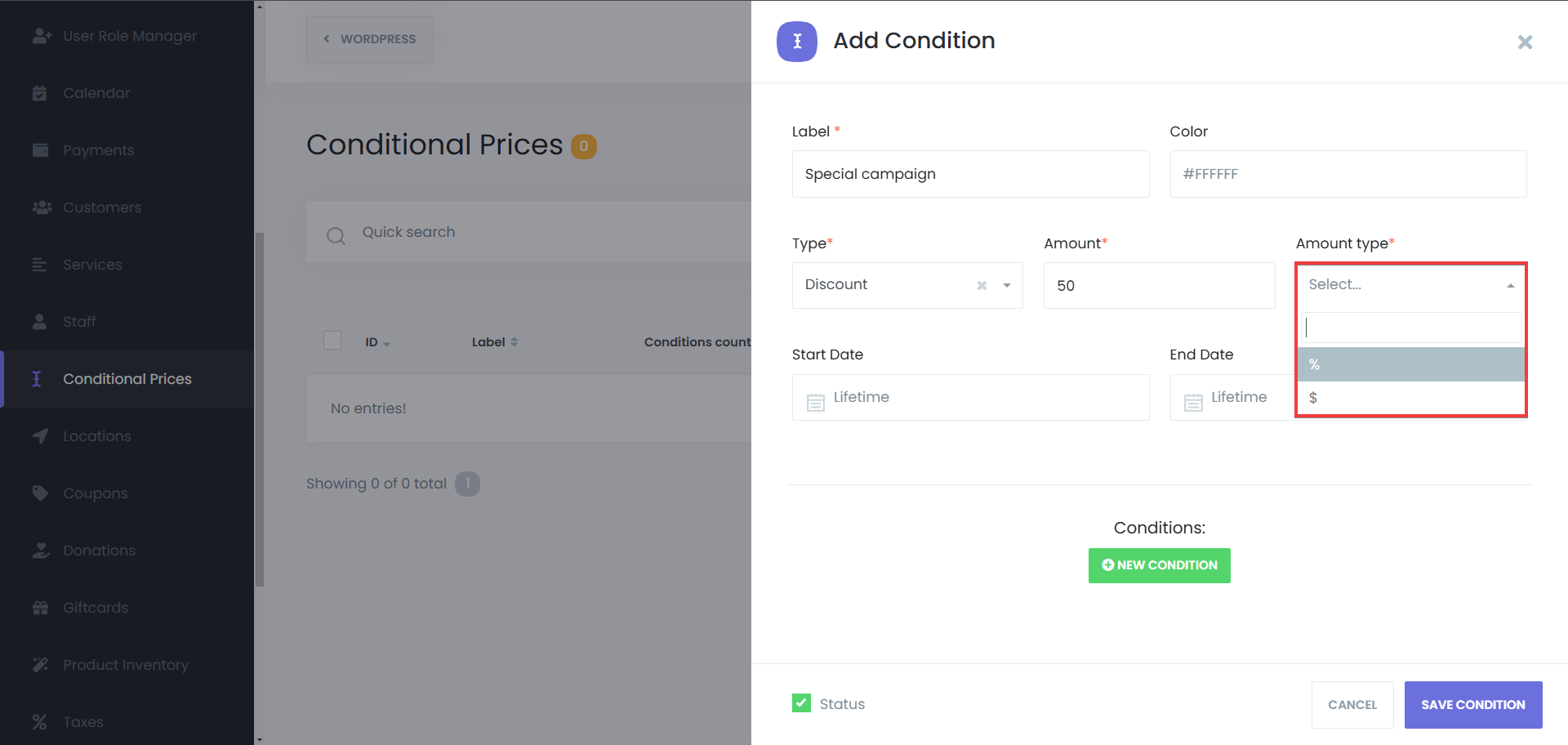Image resolution: width=1568 pixels, height=745 pixels.
Task: Click the Coupons tag icon
Action: click(x=40, y=493)
